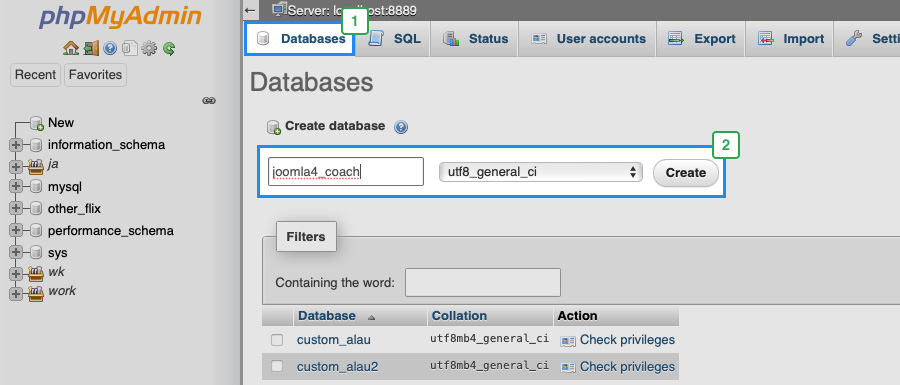Click the collapse arrow left of Server breadcrumb

(x=249, y=10)
